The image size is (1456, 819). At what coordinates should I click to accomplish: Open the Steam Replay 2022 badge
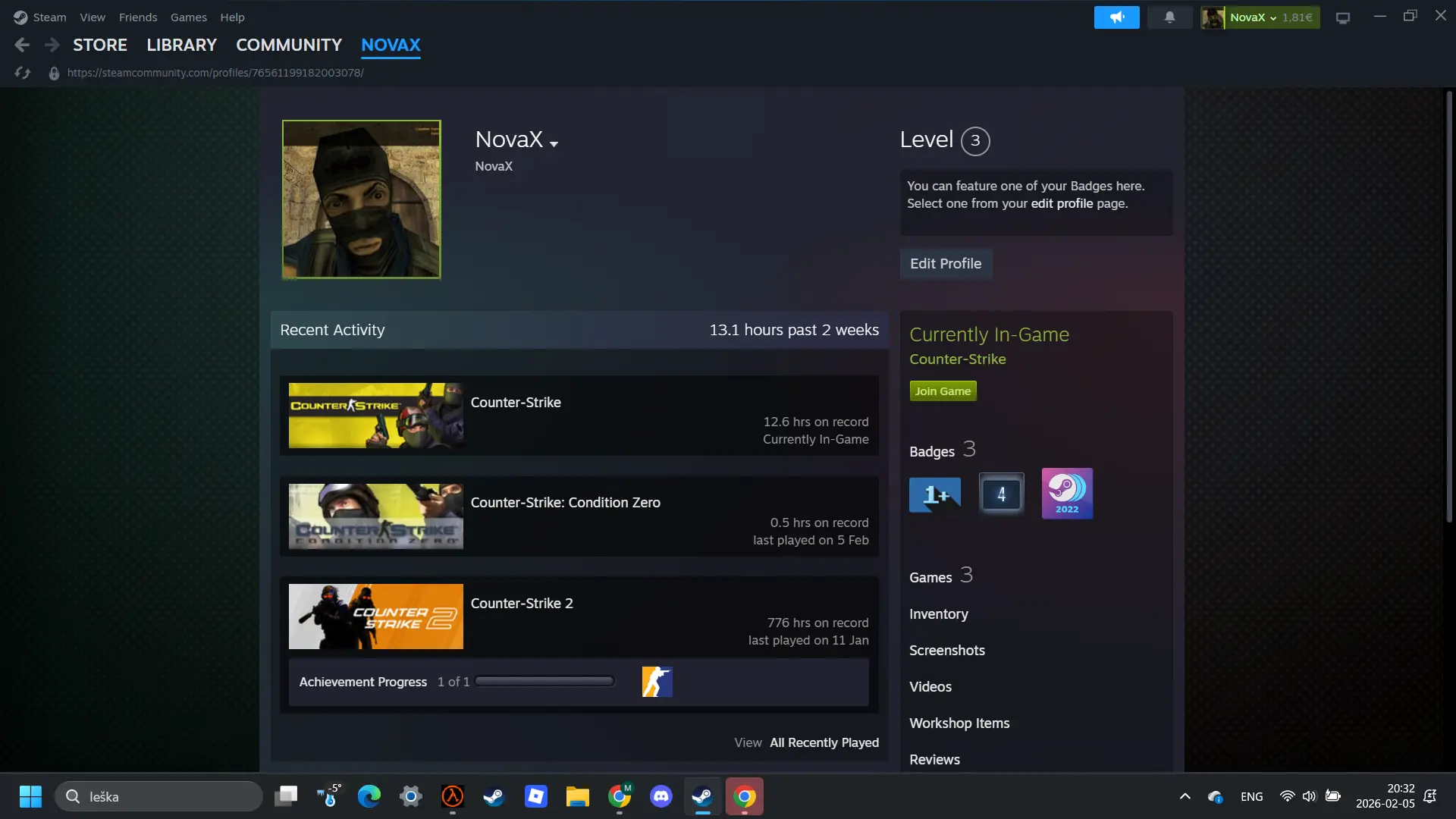[x=1067, y=494]
